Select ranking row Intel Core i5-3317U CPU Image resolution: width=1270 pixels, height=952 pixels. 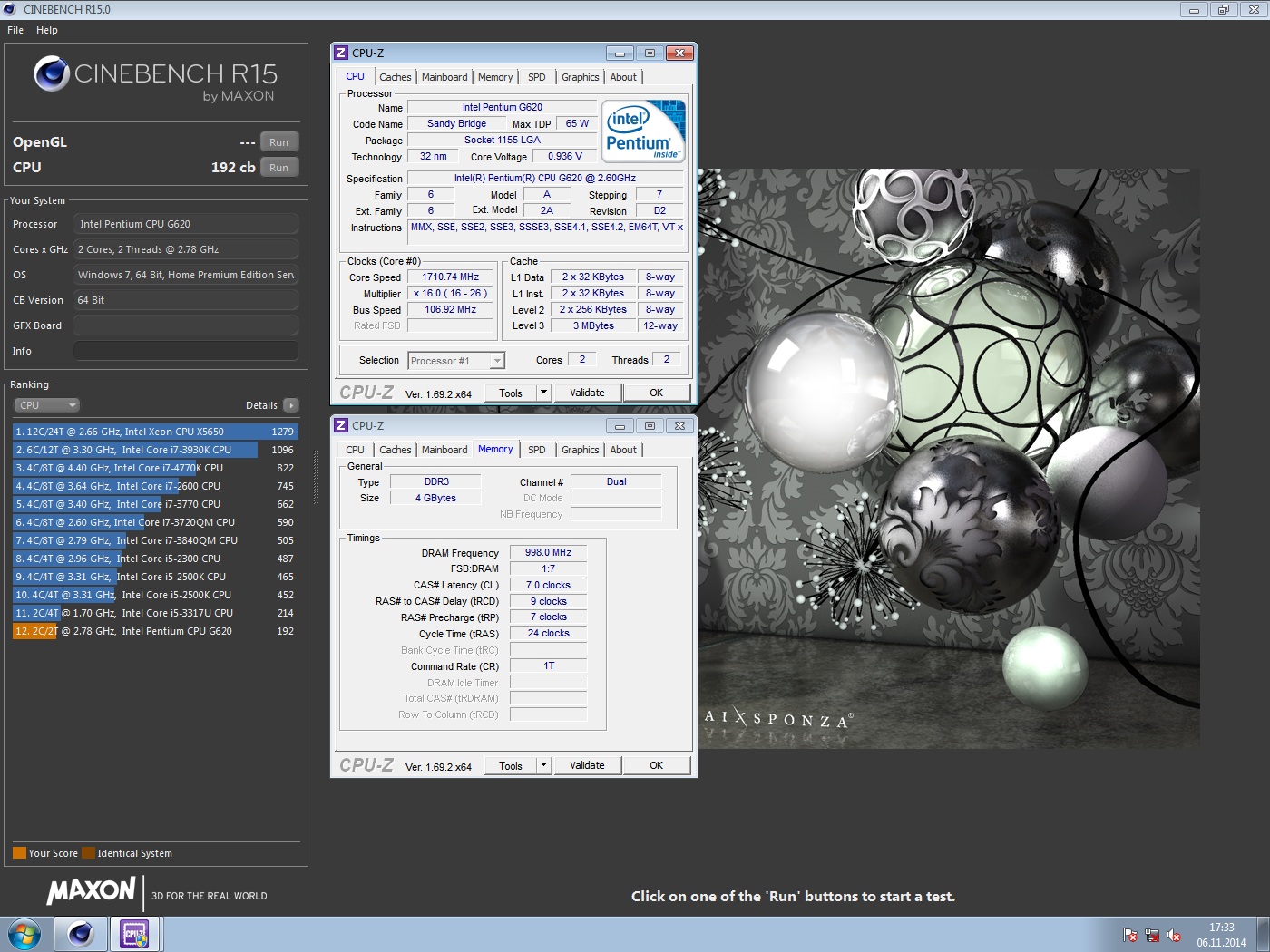[155, 613]
